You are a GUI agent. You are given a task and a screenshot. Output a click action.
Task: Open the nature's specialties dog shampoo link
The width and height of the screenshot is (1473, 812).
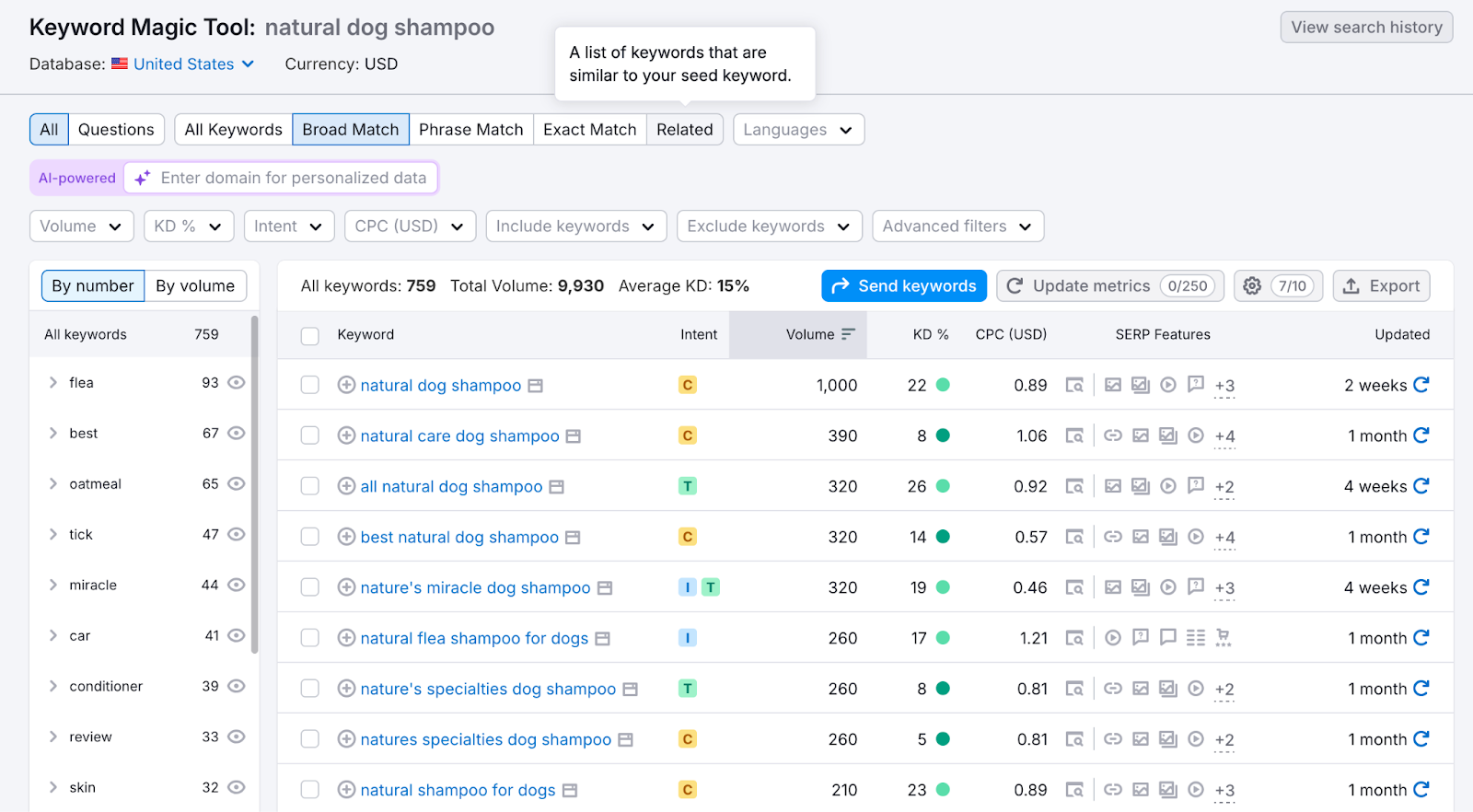488,689
